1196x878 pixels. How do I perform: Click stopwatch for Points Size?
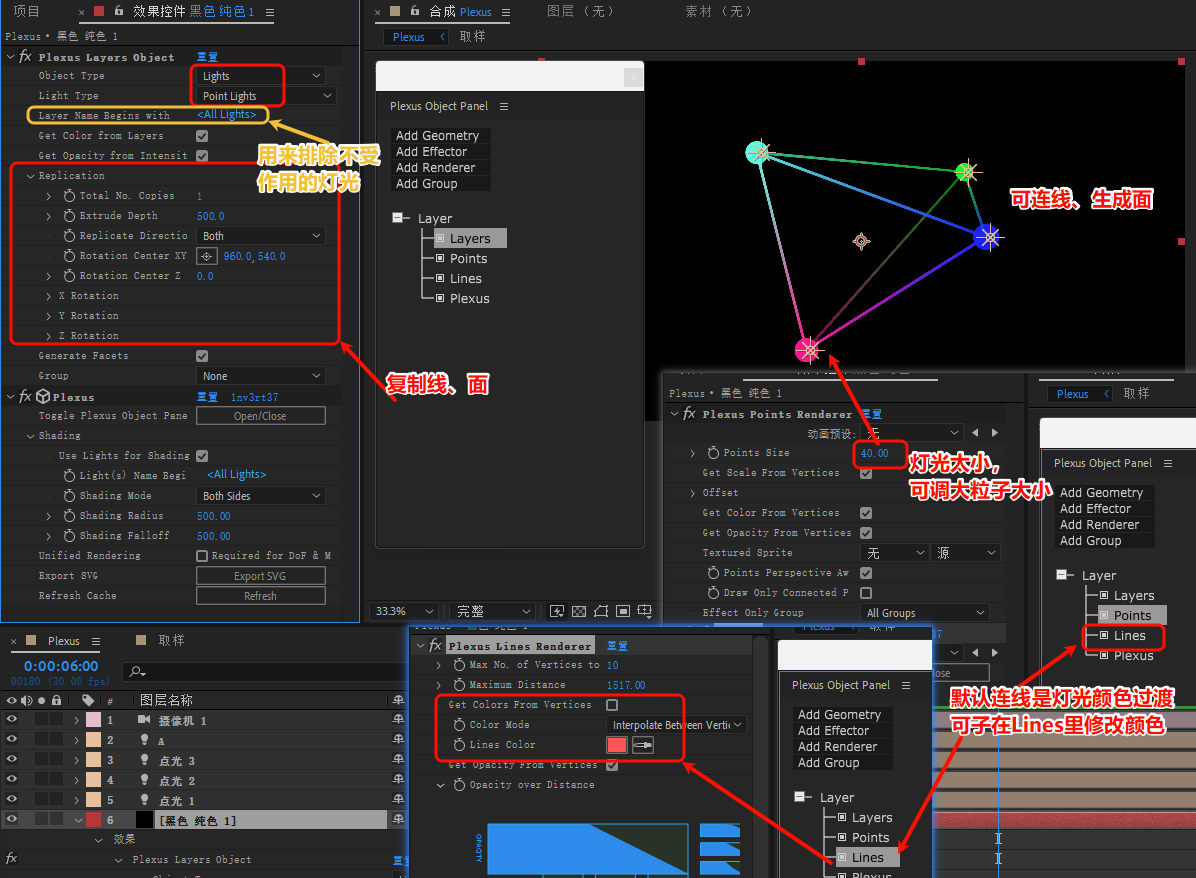[x=713, y=453]
